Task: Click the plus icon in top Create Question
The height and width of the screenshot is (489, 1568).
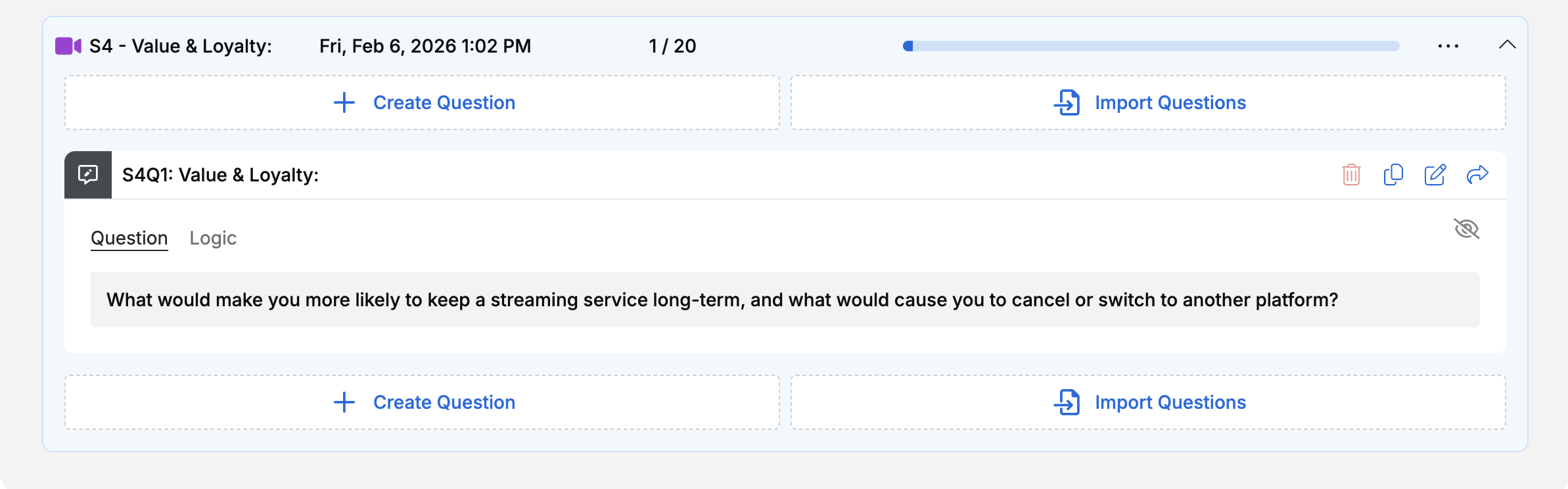Action: 344,103
